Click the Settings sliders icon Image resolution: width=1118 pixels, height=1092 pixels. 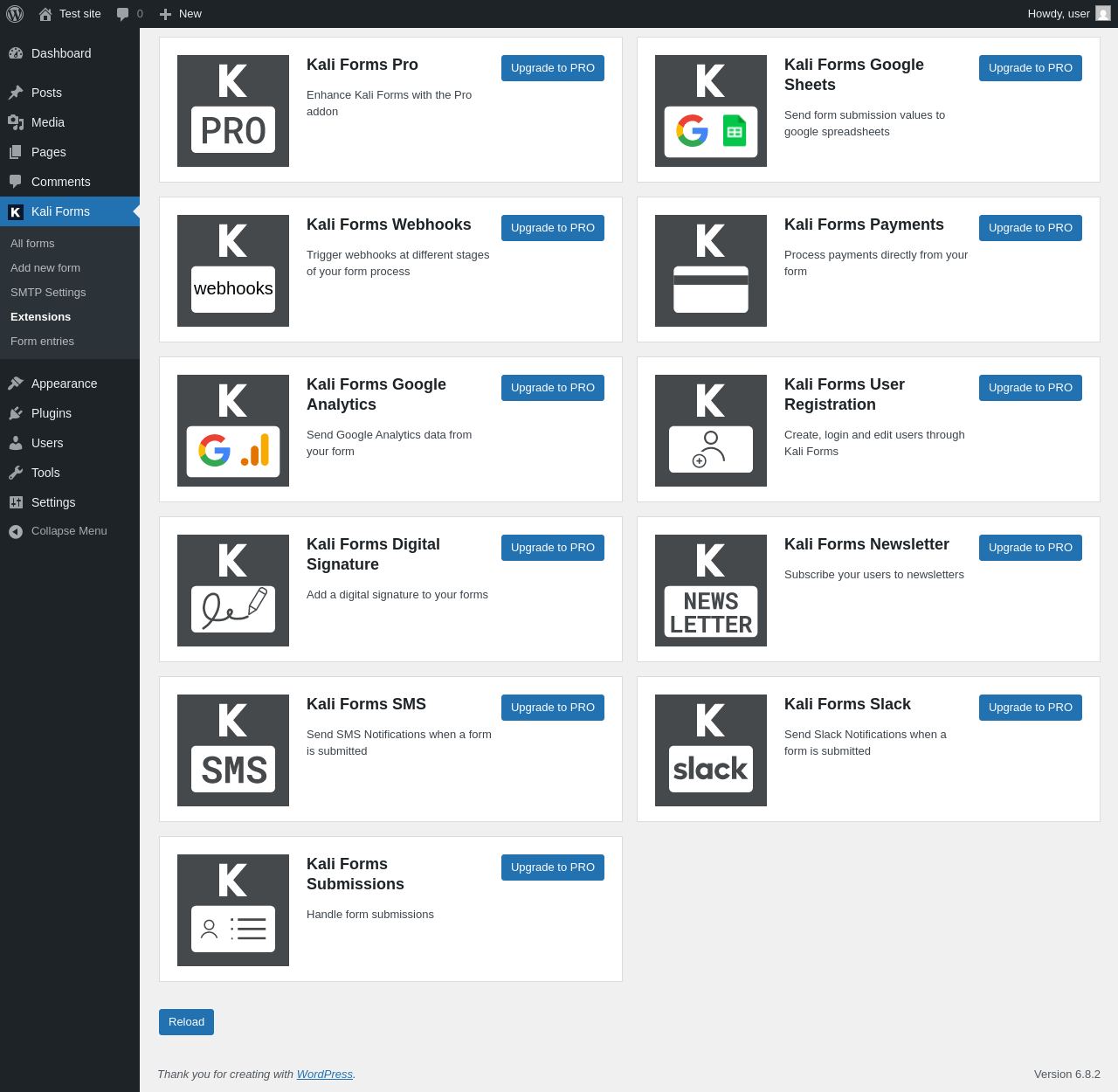pos(16,502)
